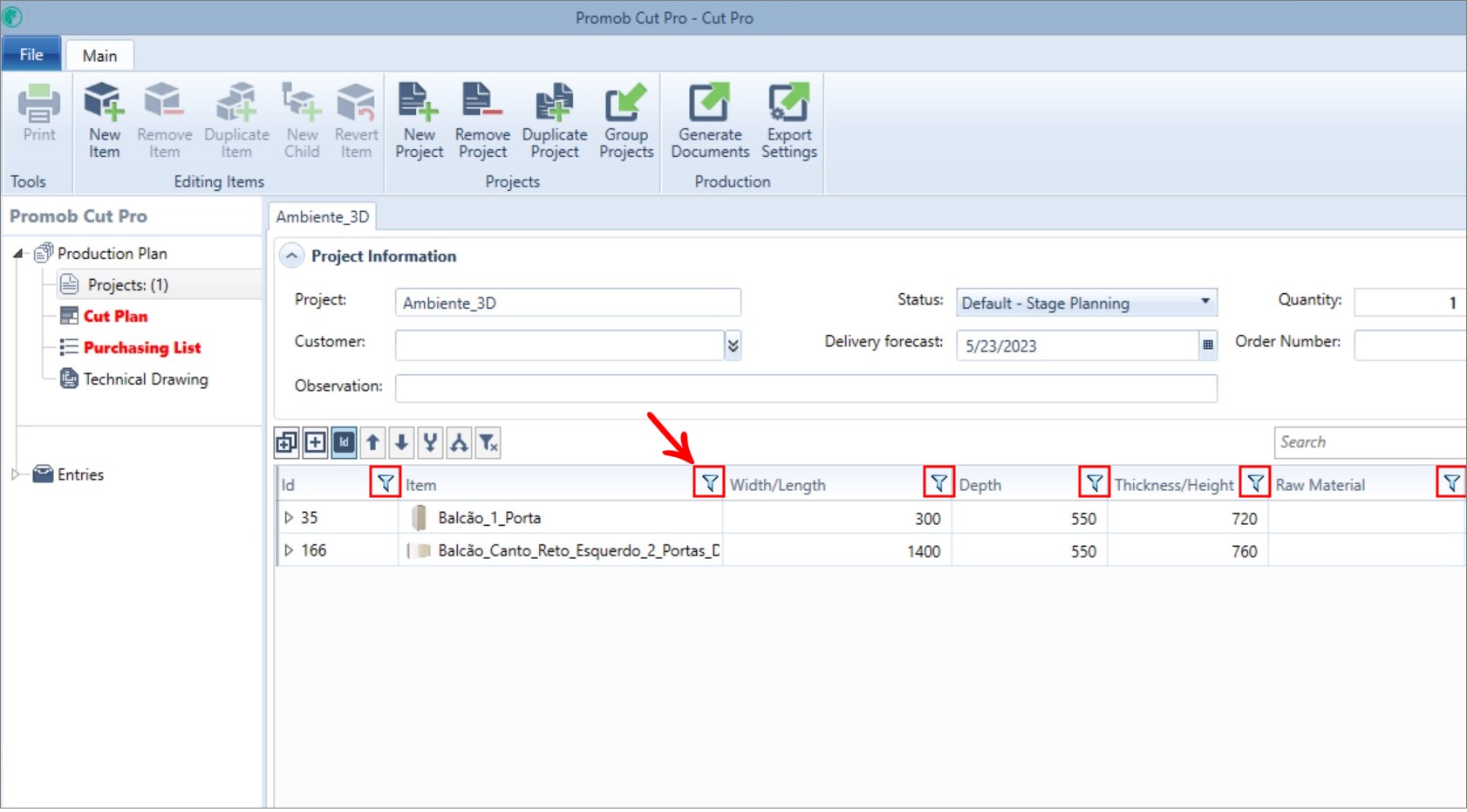Create a New Project
1467x812 pixels.
[x=419, y=120]
